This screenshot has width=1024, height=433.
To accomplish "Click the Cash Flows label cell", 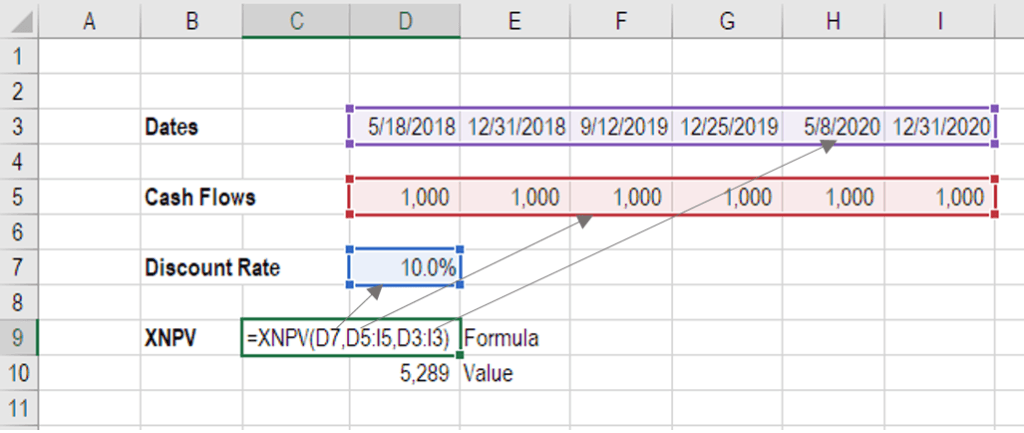I will point(200,197).
